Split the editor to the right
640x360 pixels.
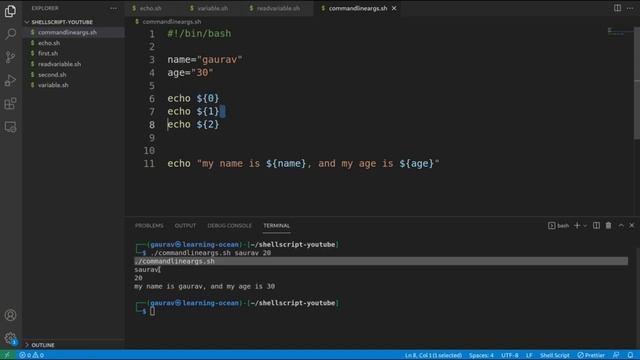pos(617,8)
